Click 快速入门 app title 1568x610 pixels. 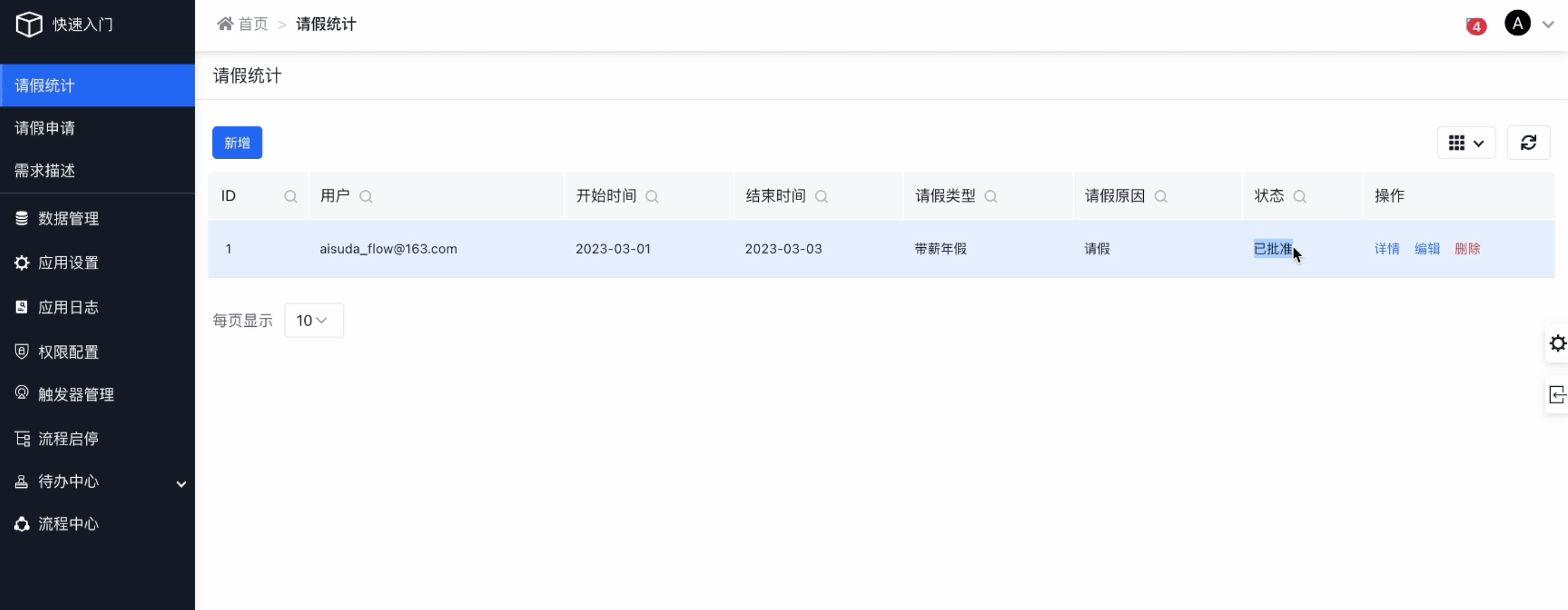pyautogui.click(x=83, y=24)
